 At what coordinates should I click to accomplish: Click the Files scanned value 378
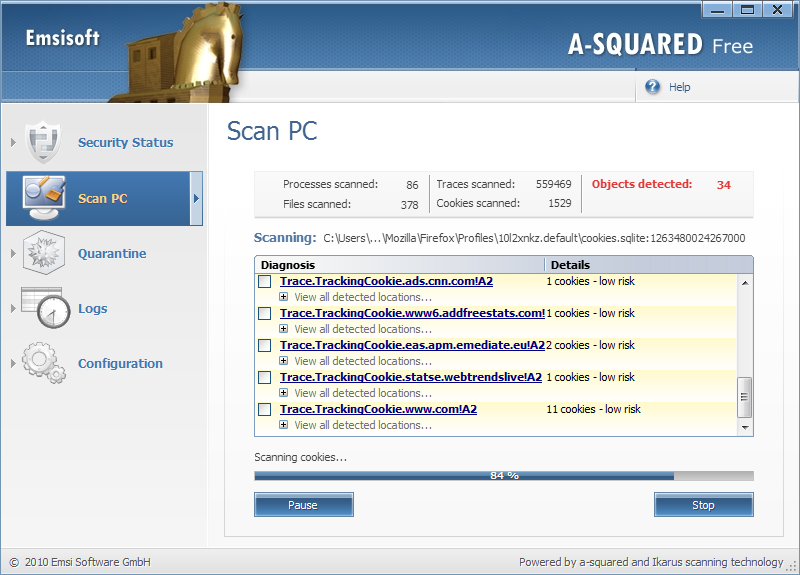click(x=409, y=205)
